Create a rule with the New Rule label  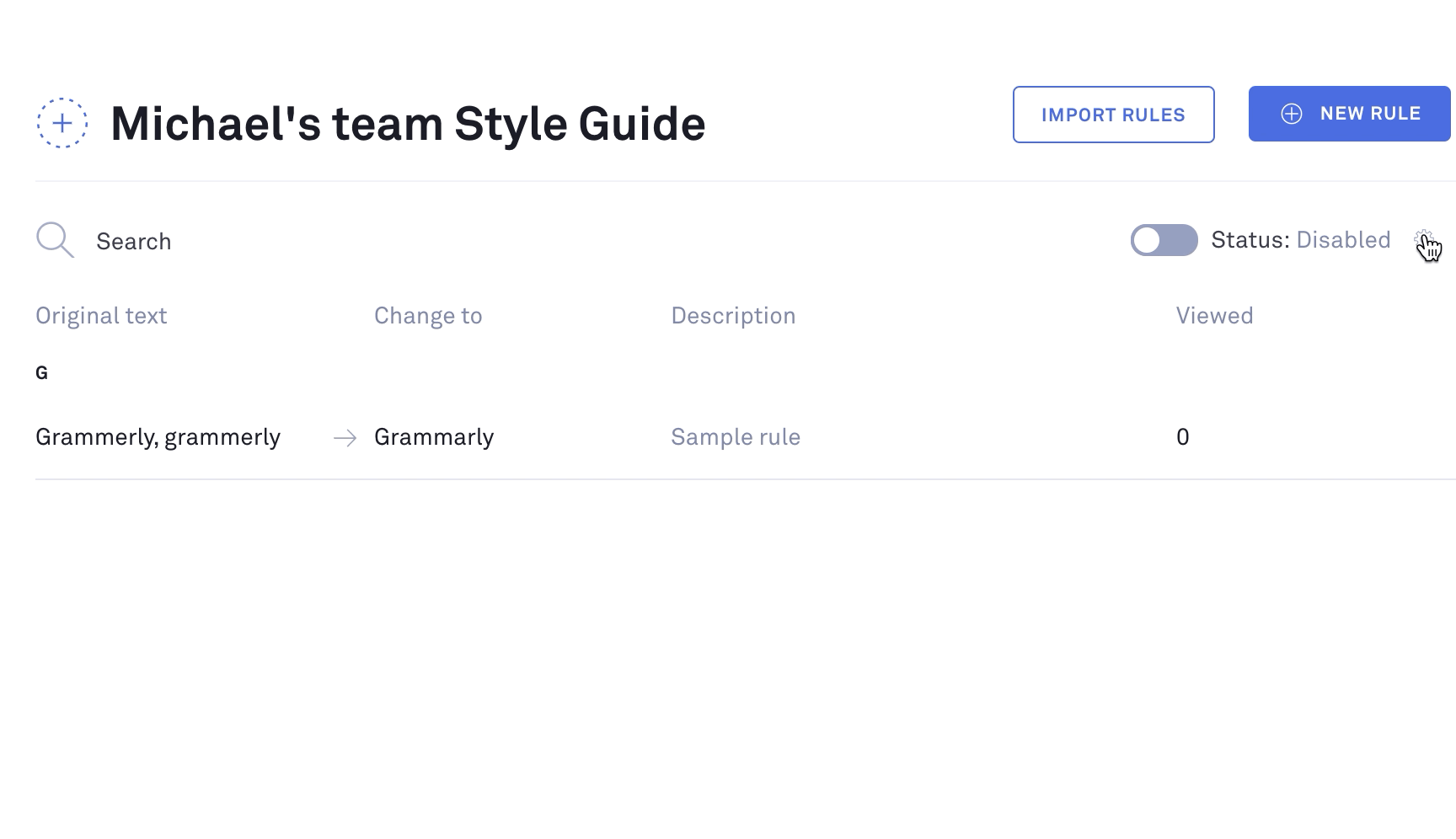click(1370, 114)
